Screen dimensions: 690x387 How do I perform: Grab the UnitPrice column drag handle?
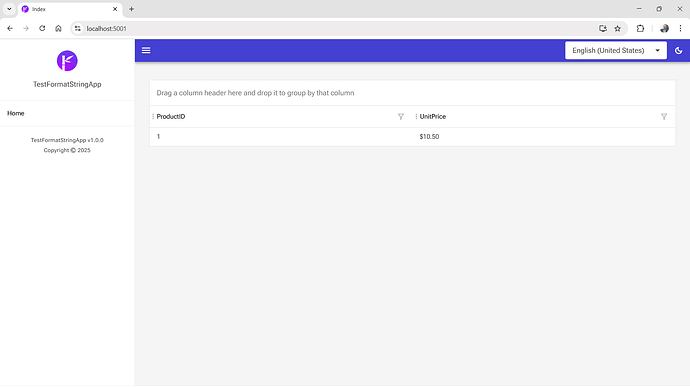pyautogui.click(x=416, y=117)
